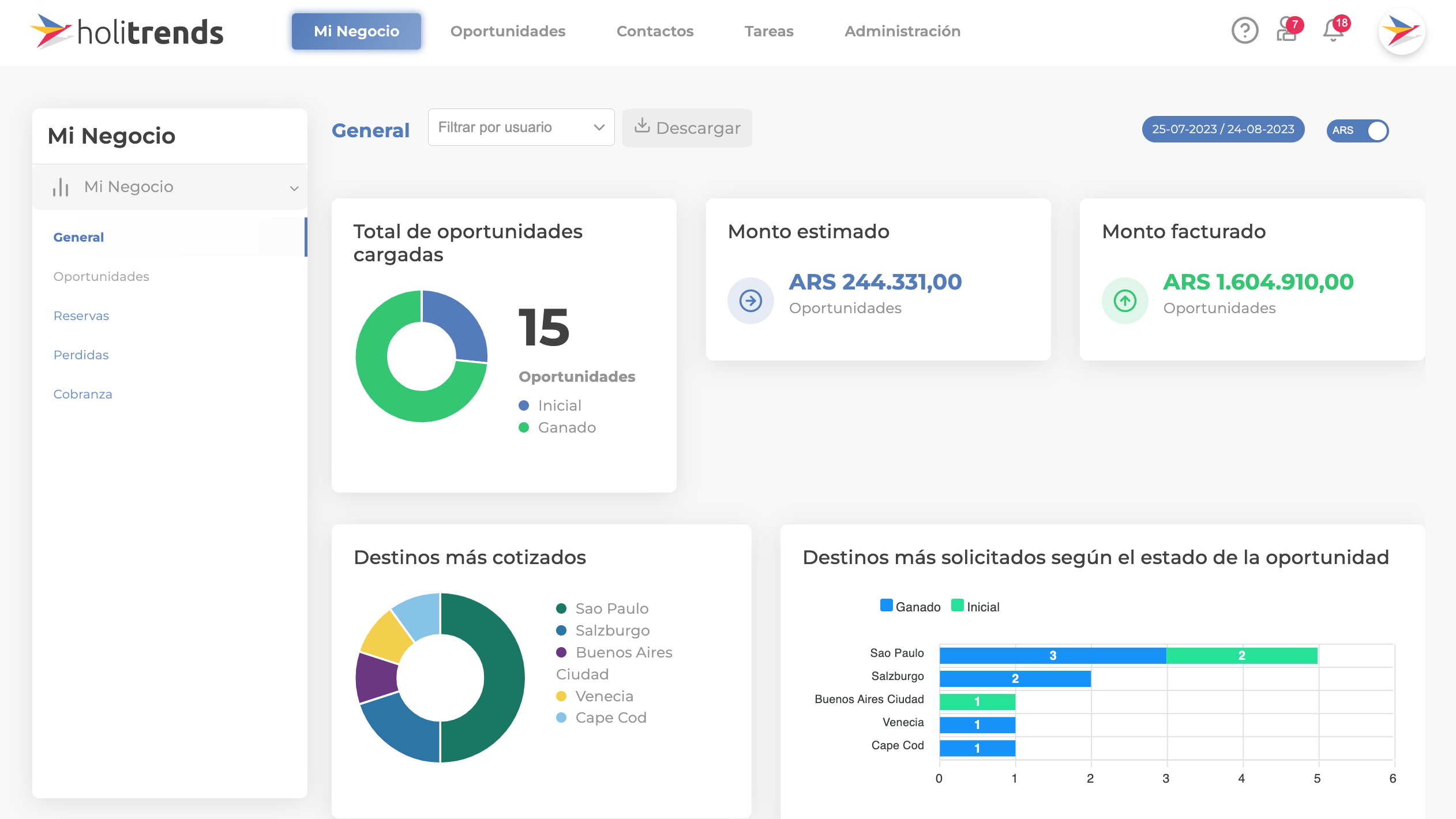Open Oportunidades in the sidebar
Screen dimensions: 1456x819
pos(101,276)
